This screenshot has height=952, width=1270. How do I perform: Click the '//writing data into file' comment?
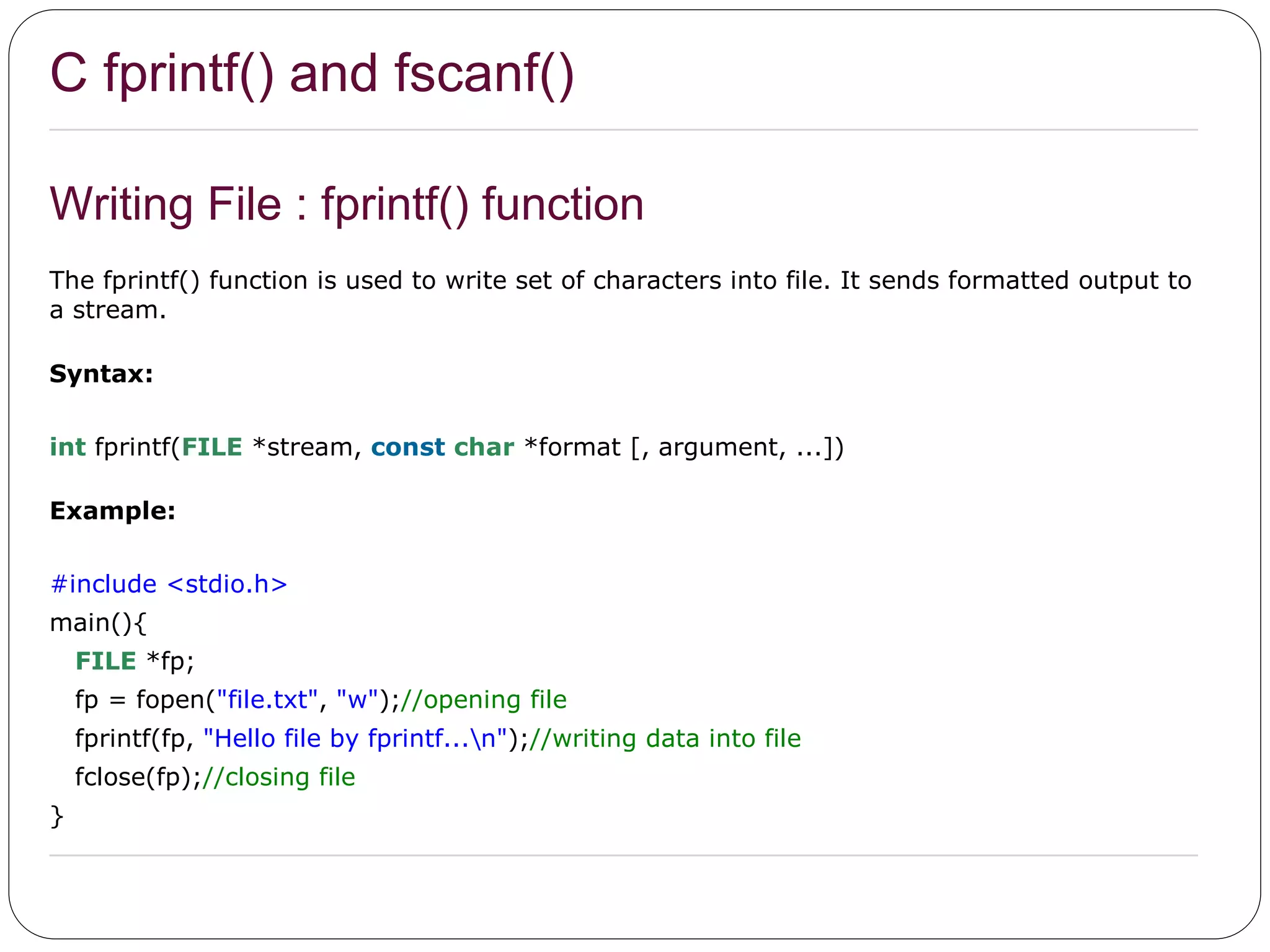point(665,738)
